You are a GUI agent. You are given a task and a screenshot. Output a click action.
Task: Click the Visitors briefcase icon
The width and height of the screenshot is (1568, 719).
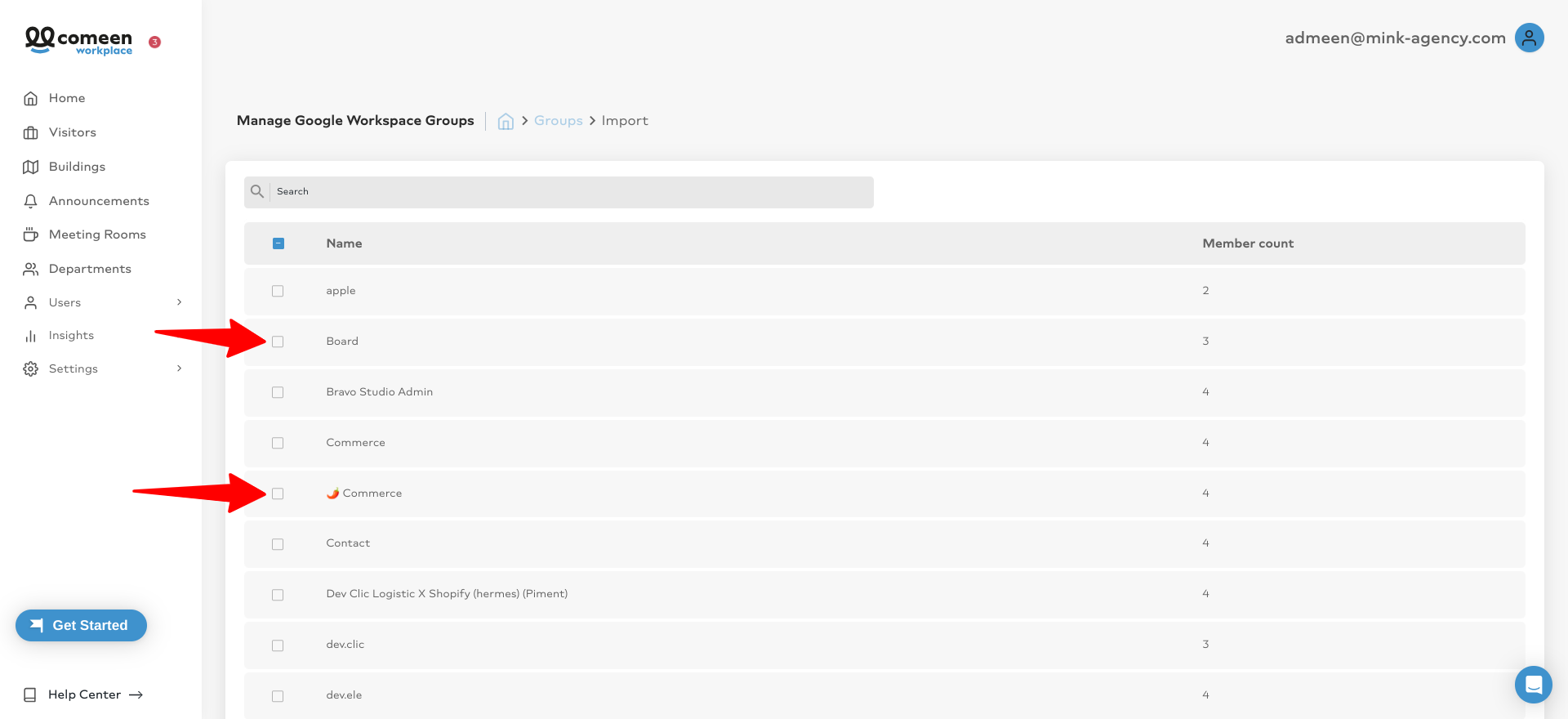coord(31,132)
